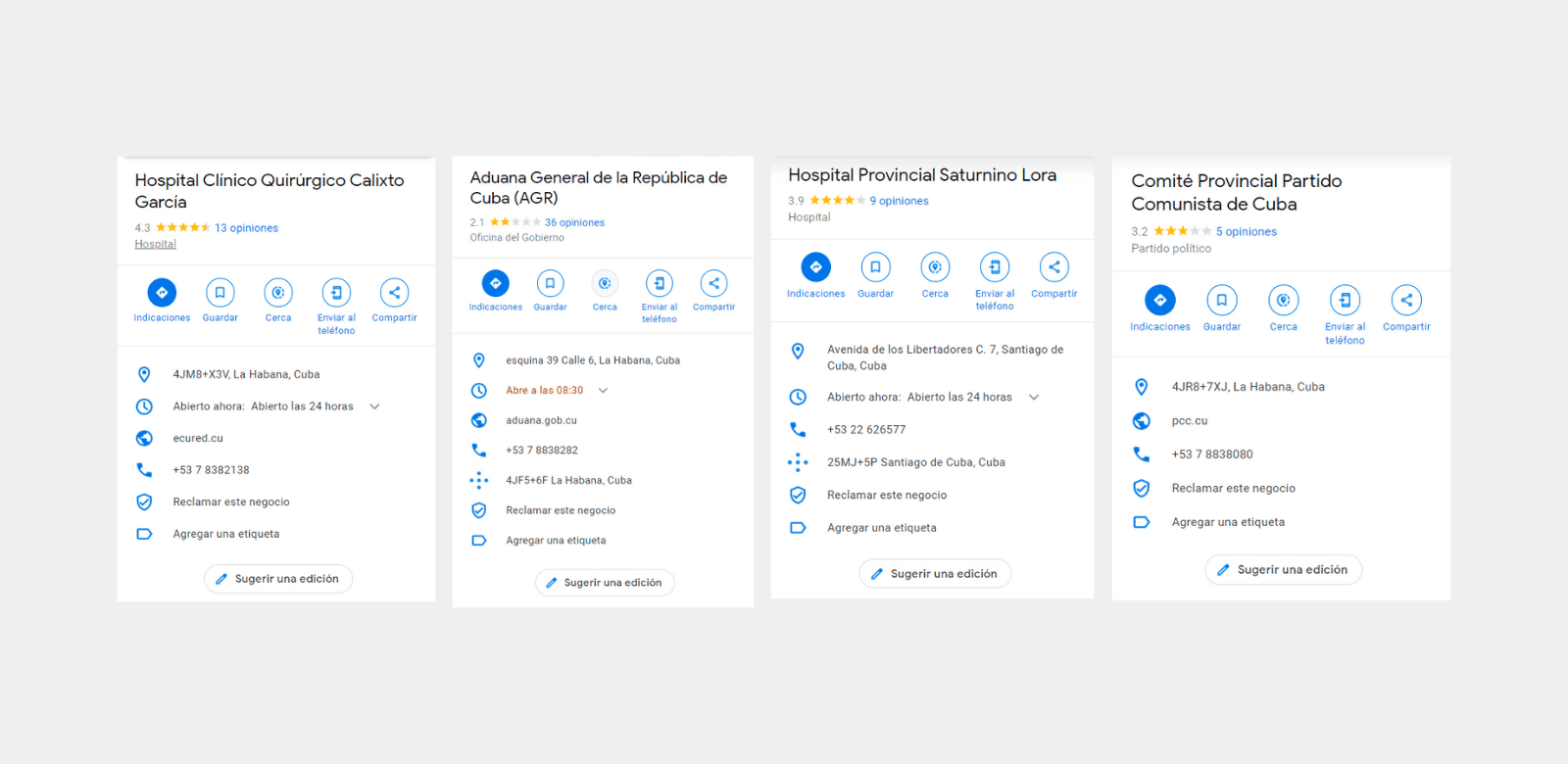This screenshot has height=764, width=1568.
Task: Click Cerca icon on Hospital Saturnino Lora card
Action: tap(935, 266)
